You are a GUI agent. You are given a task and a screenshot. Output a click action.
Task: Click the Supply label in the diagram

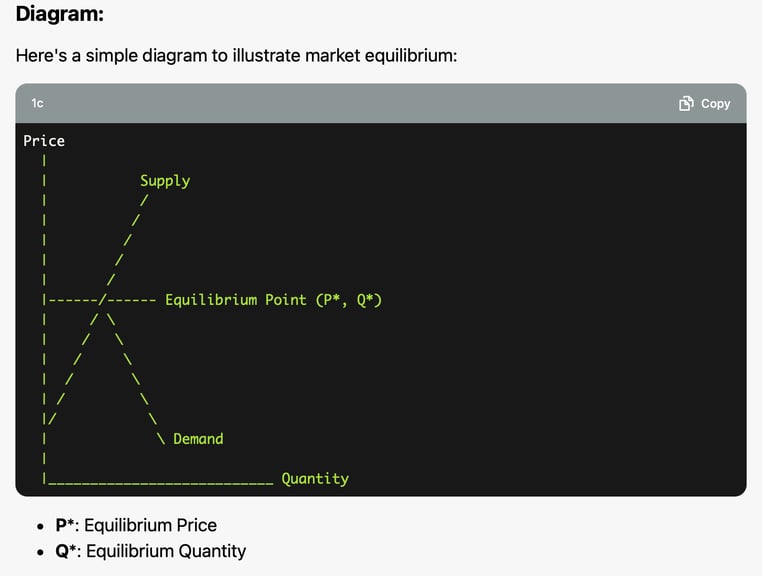click(x=165, y=181)
